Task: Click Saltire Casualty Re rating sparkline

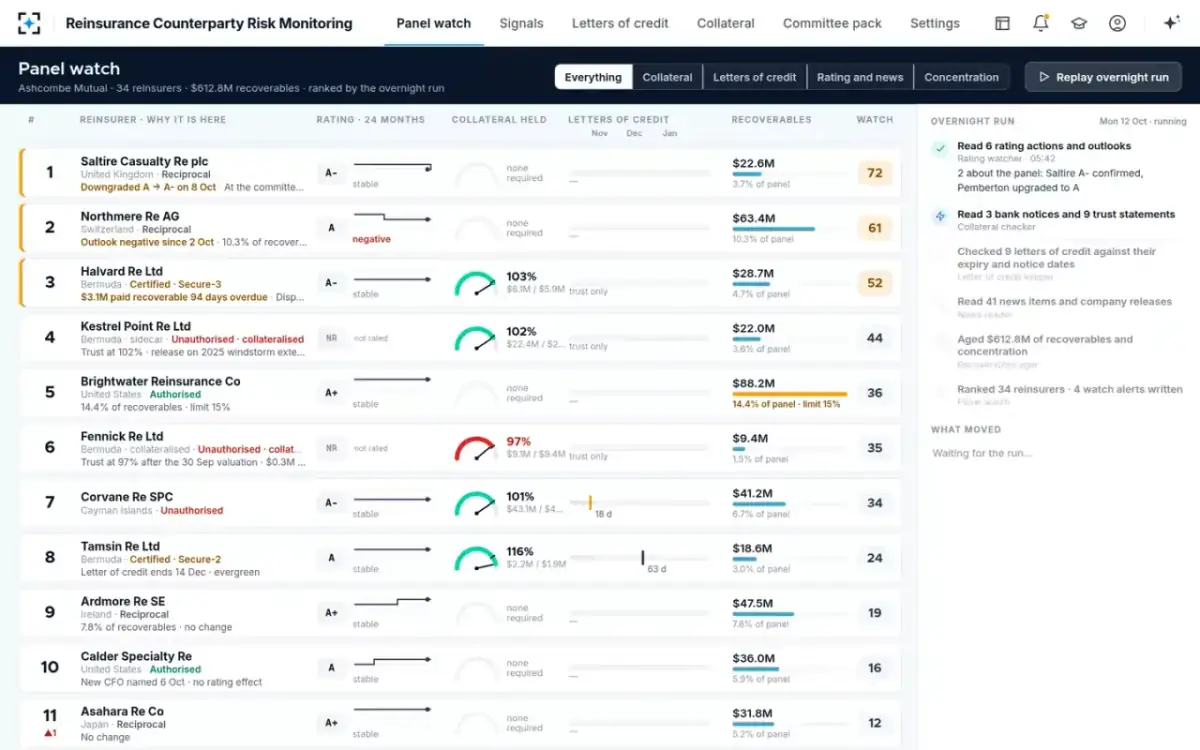Action: pyautogui.click(x=392, y=167)
